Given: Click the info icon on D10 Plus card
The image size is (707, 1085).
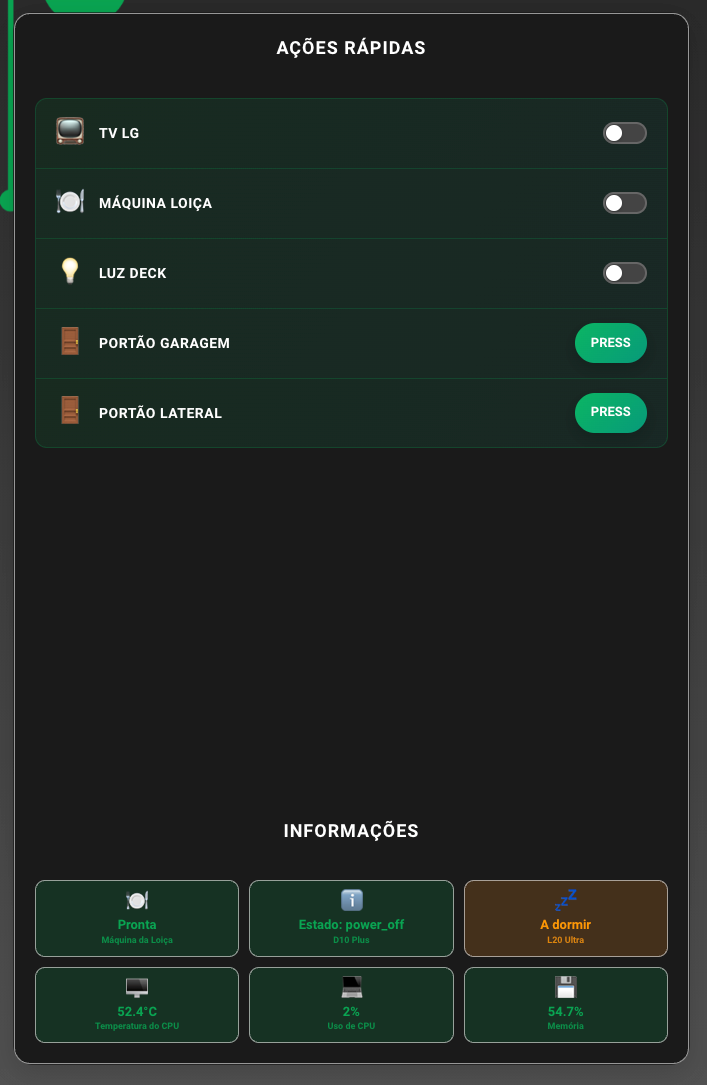Looking at the screenshot, I should coord(352,900).
